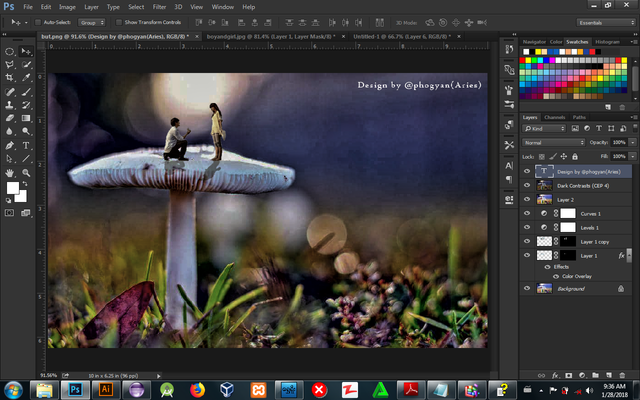
Task: Click the foreground color swatch
Action: [13, 188]
